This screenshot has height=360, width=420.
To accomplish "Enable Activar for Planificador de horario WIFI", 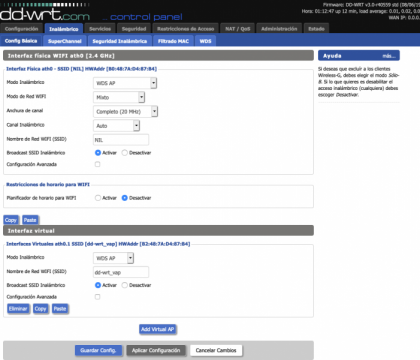I will click(98, 198).
